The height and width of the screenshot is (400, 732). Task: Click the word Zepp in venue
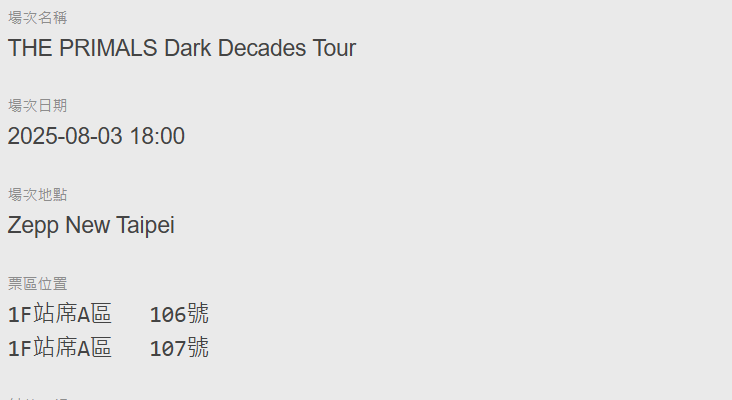tap(33, 226)
